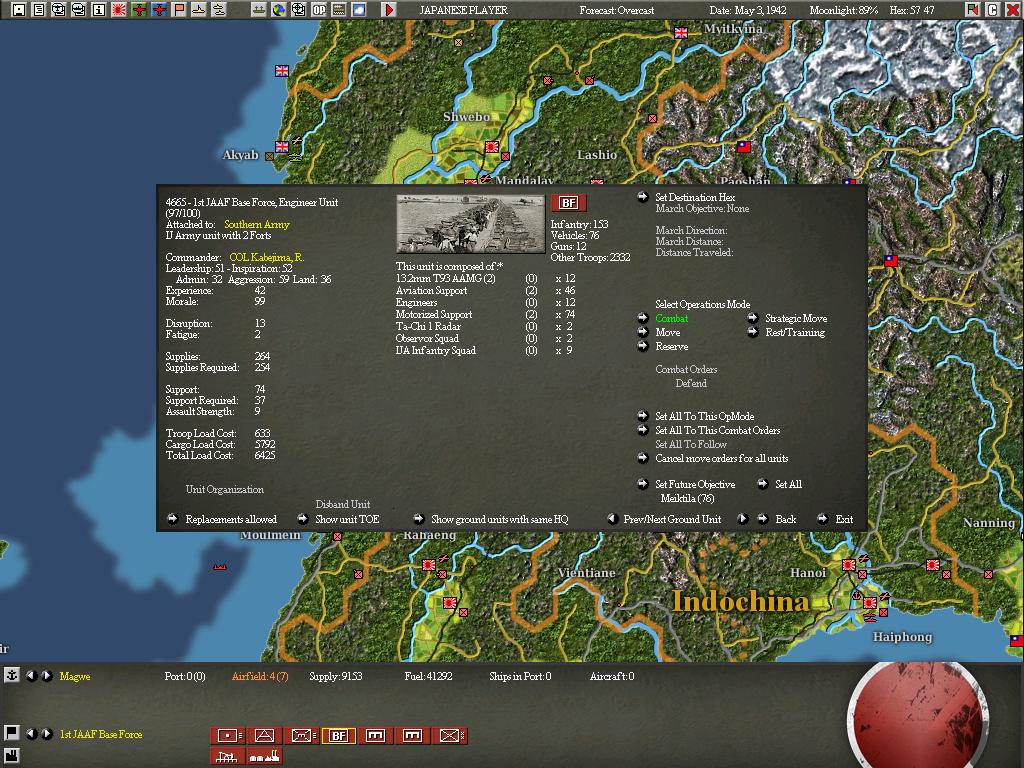Select Move operations mode
Viewport: 1024px width, 768px height.
click(667, 332)
